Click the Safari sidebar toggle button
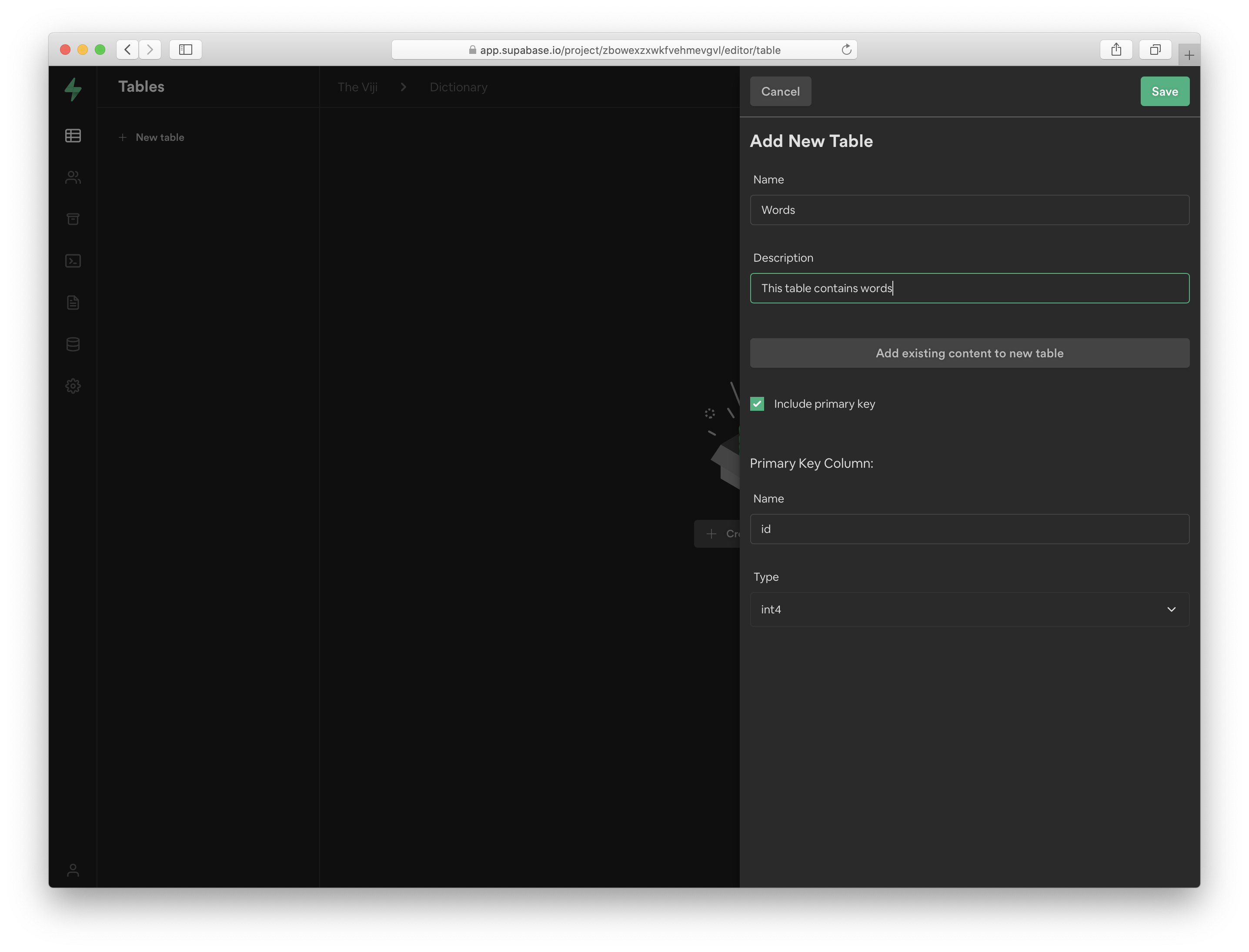The width and height of the screenshot is (1249, 952). point(185,50)
